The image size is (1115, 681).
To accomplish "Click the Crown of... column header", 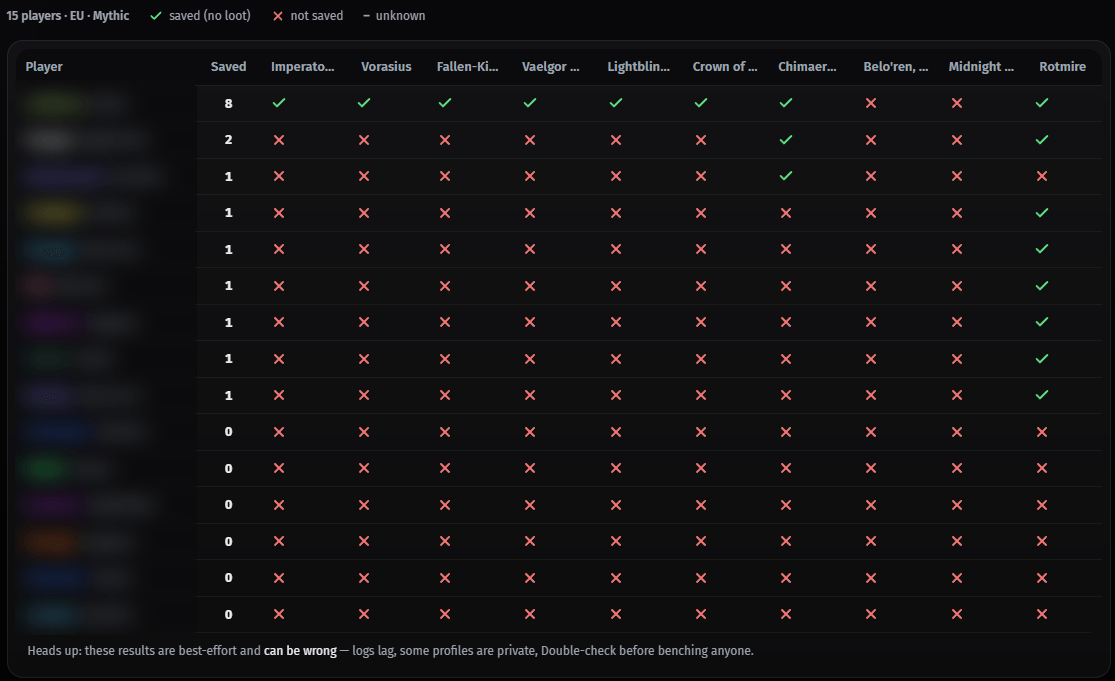I will pyautogui.click(x=725, y=67).
